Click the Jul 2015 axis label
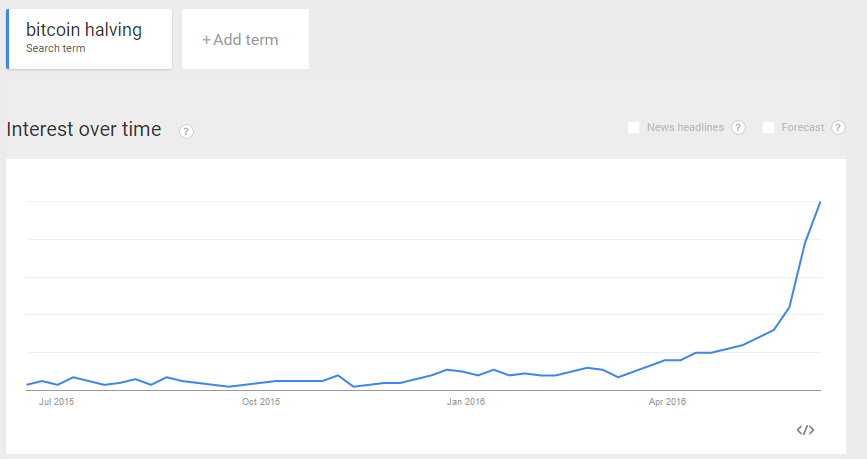 56,401
